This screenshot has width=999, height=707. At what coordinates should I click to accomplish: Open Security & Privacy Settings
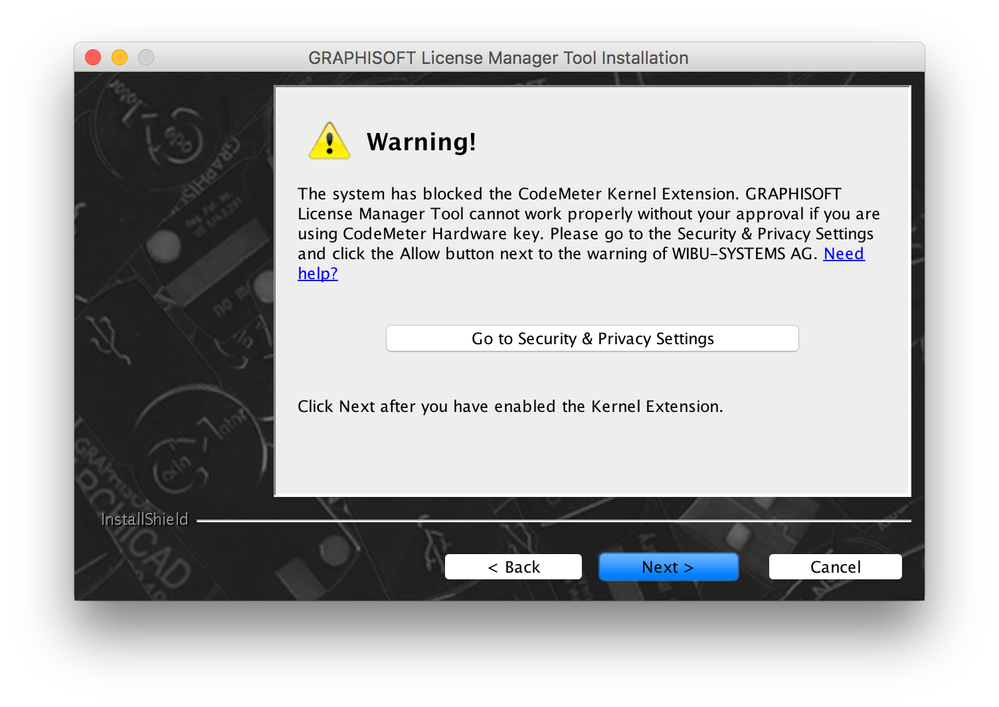[592, 338]
